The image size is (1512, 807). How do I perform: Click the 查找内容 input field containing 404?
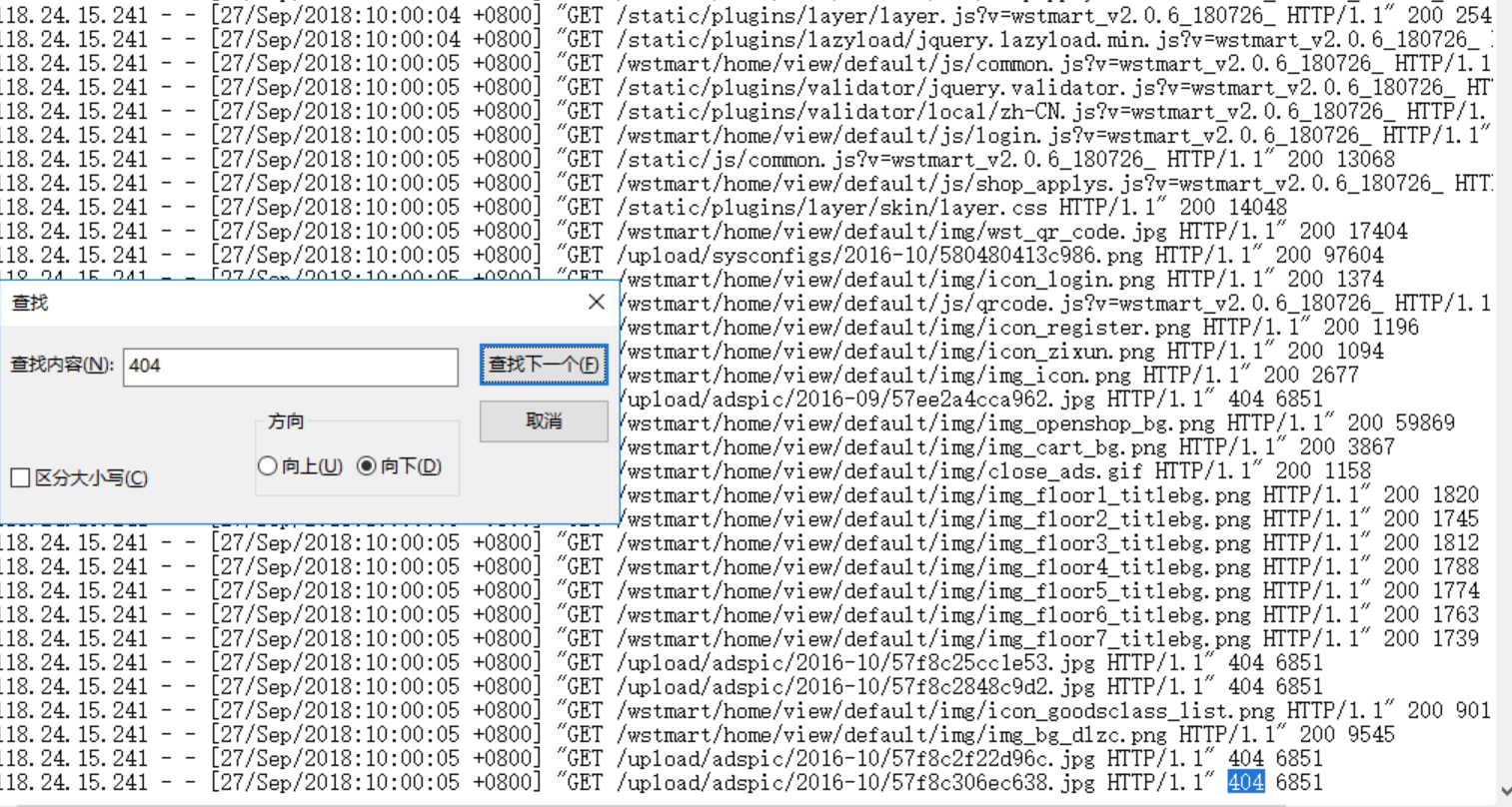pyautogui.click(x=291, y=366)
